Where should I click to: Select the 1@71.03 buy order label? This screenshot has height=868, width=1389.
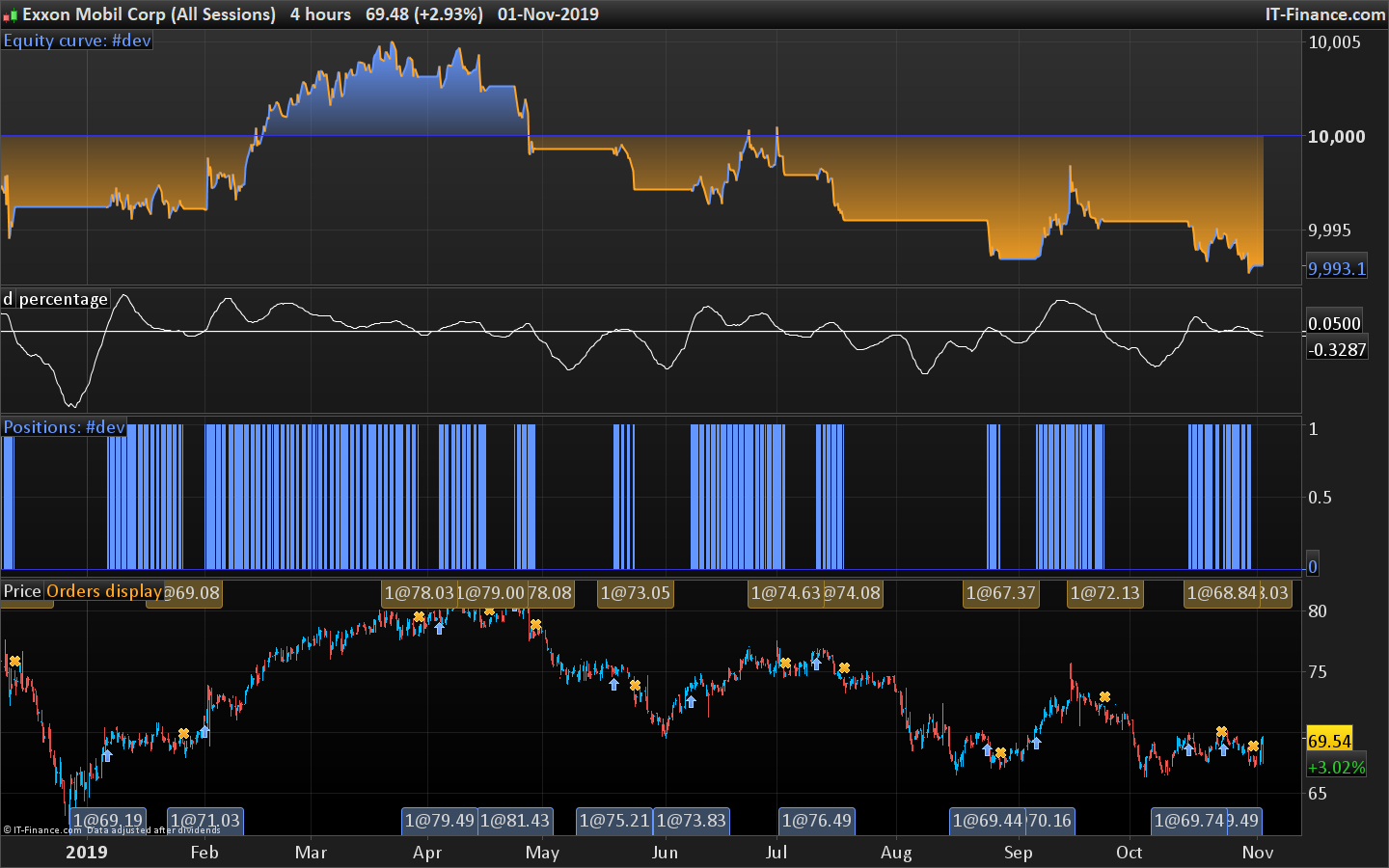[205, 821]
